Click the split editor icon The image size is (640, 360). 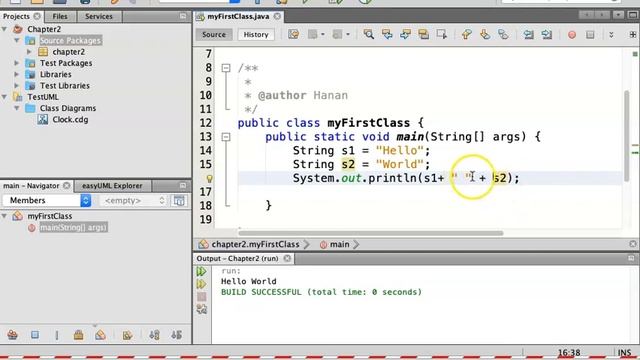pos(633,35)
